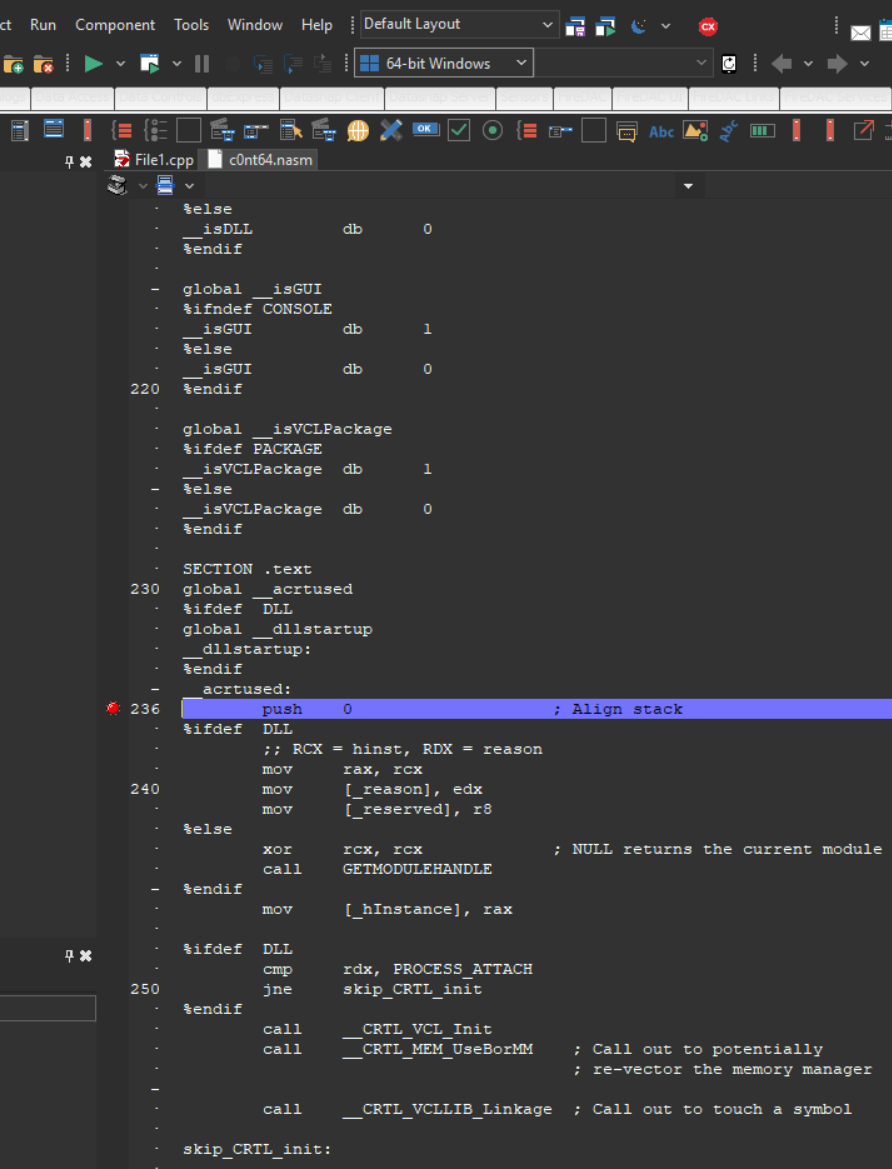Screen dimensions: 892x1169
Task: Click Save desktop layout icon
Action: 576,27
